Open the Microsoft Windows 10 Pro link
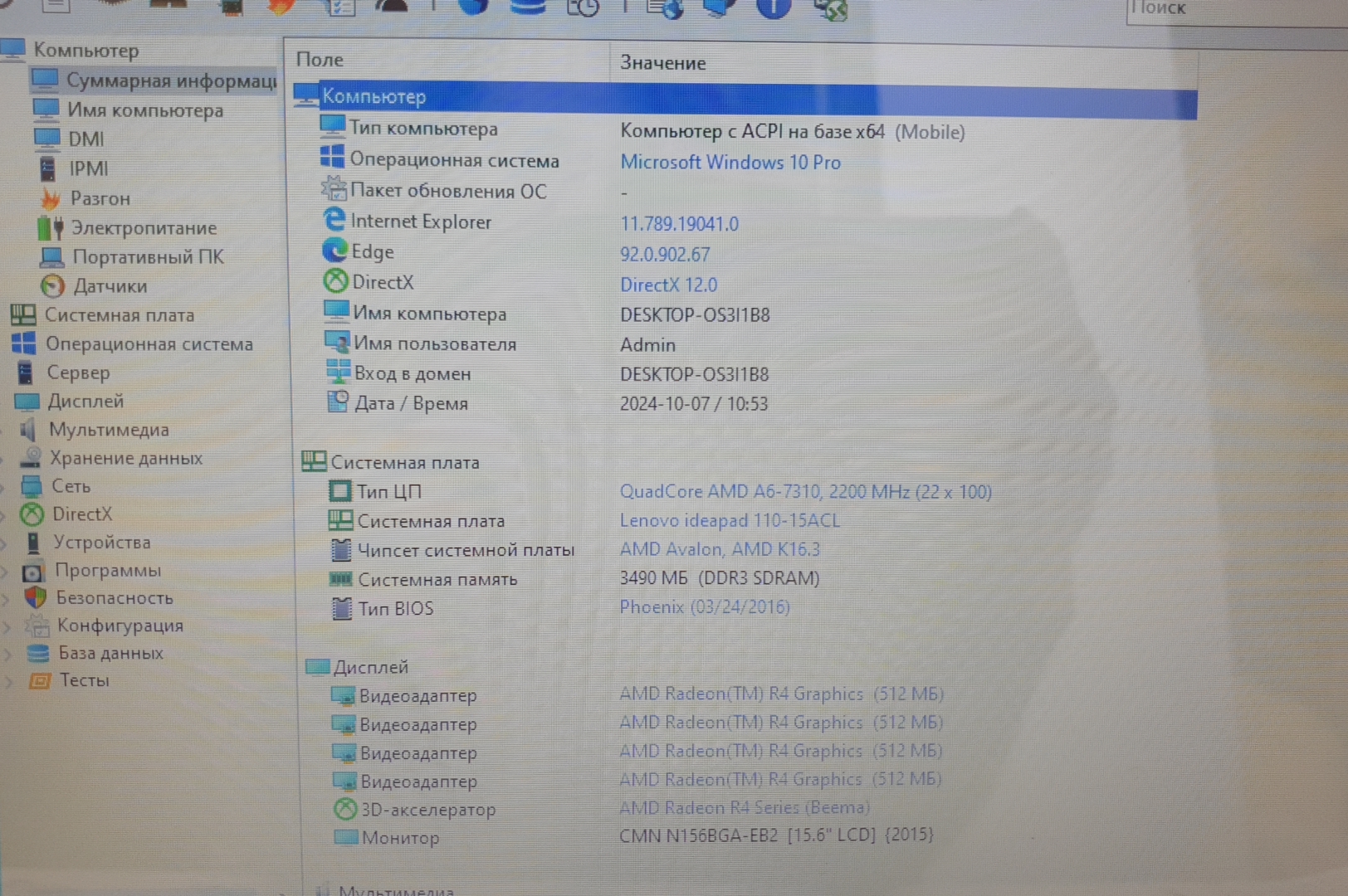1348x896 pixels. (730, 163)
